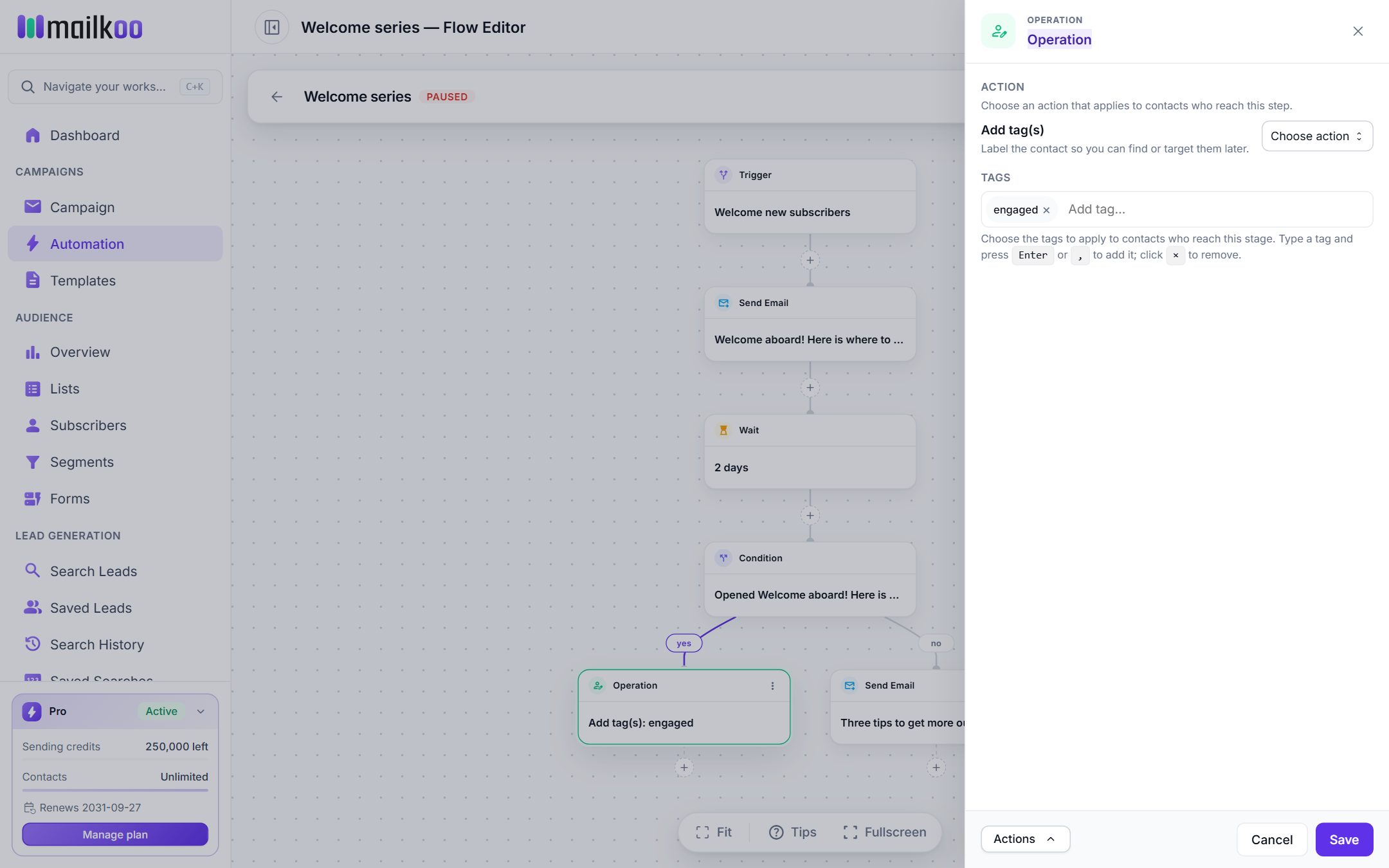Focus the Add tag input field

tap(1215, 210)
